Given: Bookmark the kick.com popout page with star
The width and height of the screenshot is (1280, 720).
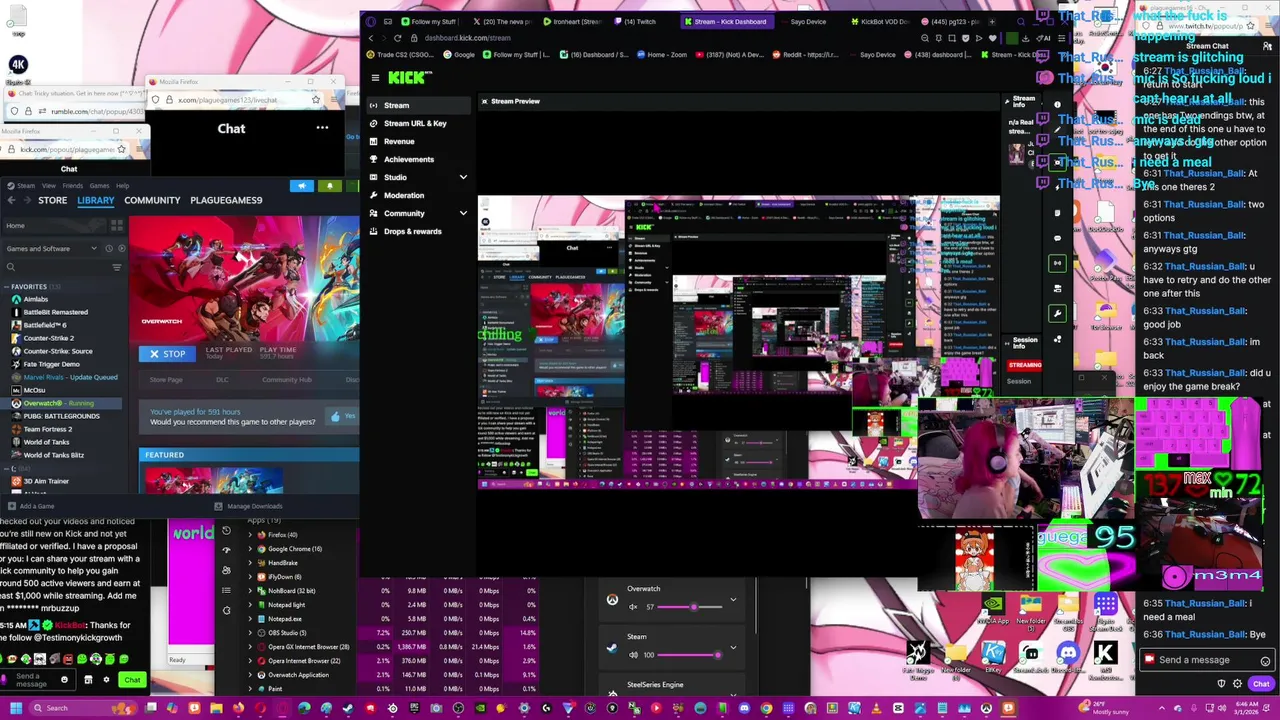Looking at the screenshot, I should point(121,149).
